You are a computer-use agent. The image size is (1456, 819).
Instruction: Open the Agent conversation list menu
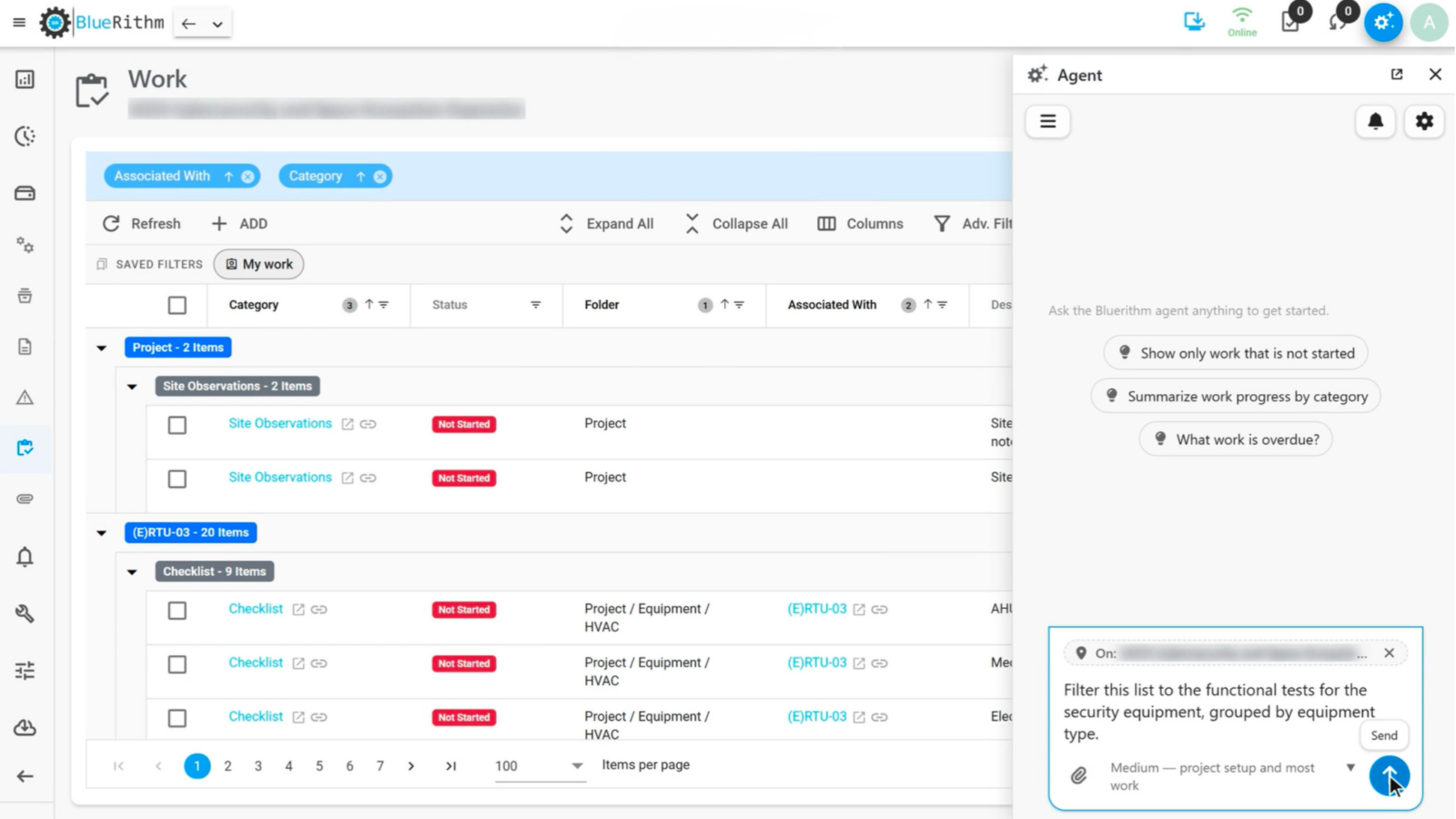click(1047, 121)
